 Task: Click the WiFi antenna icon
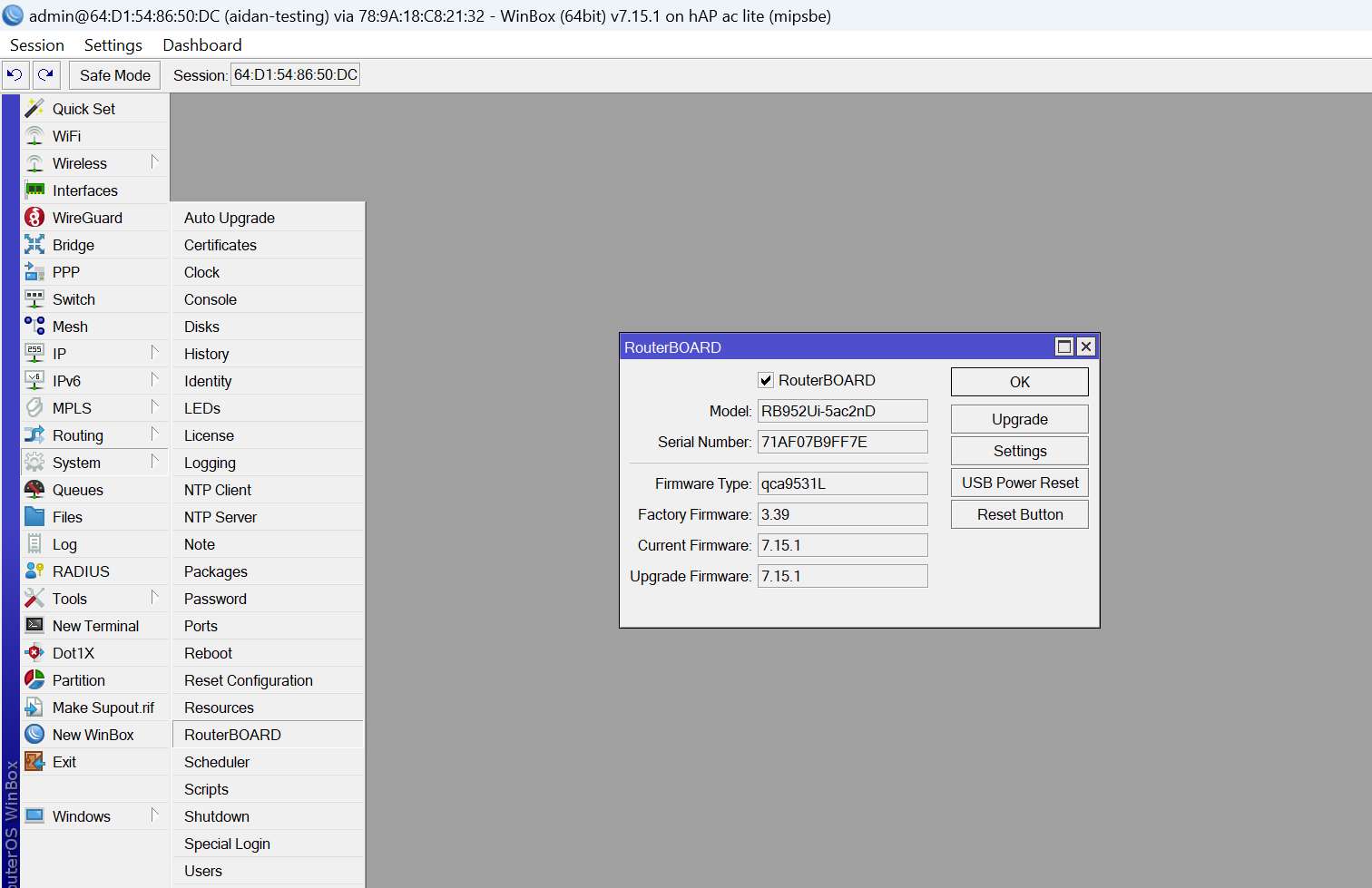pyautogui.click(x=34, y=135)
